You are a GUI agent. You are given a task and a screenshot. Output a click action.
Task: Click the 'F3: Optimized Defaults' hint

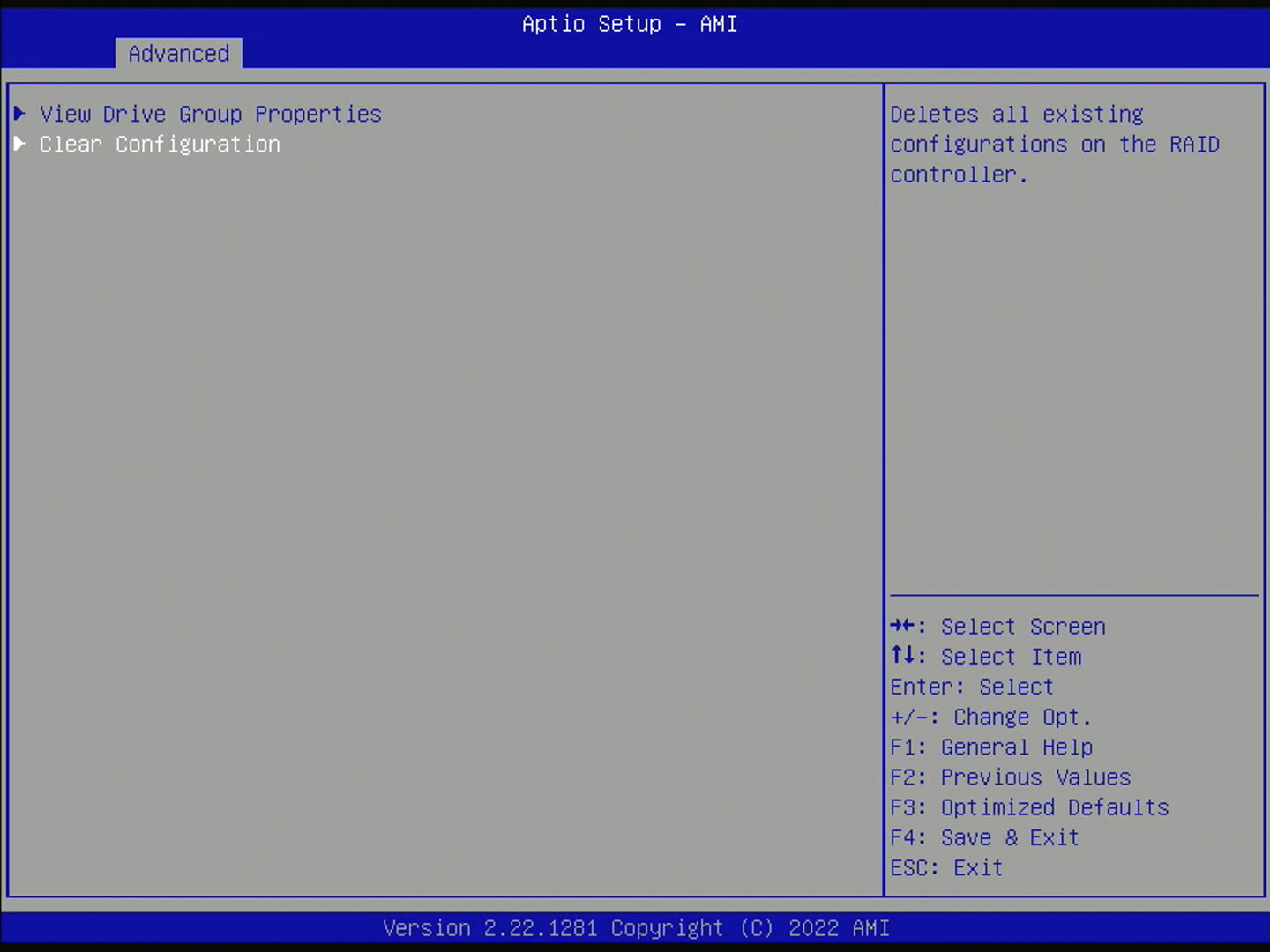pyautogui.click(x=1029, y=807)
